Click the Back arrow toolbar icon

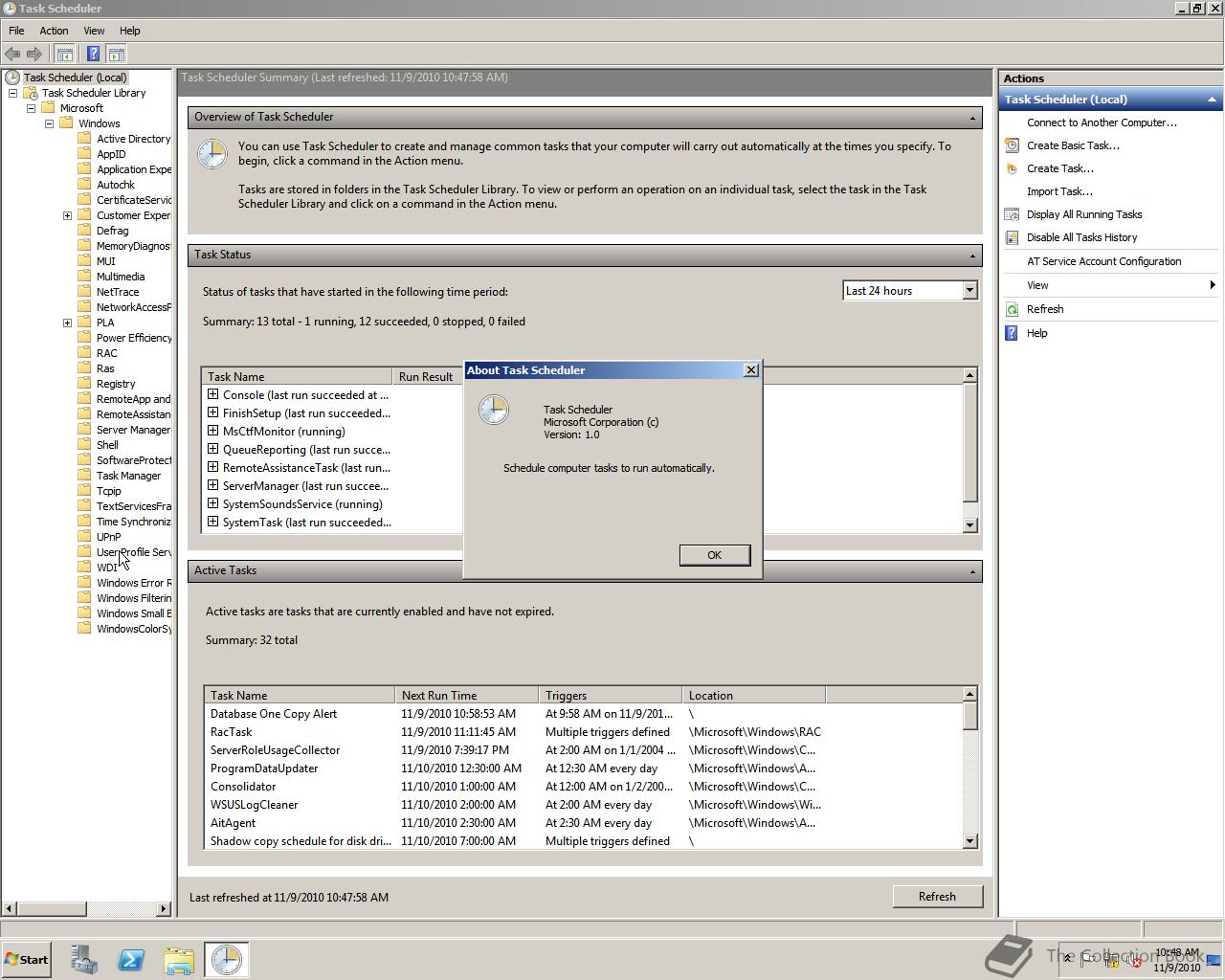pos(12,55)
